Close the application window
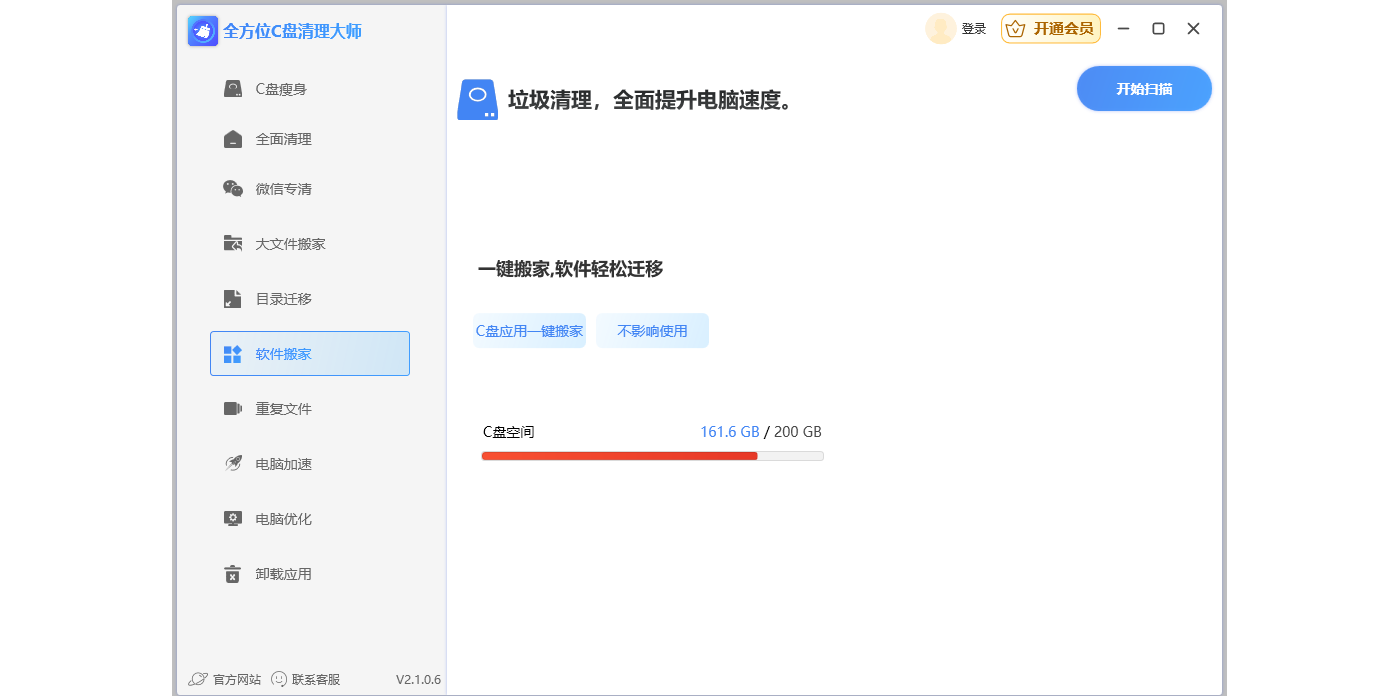The height and width of the screenshot is (696, 1400). [x=1193, y=29]
